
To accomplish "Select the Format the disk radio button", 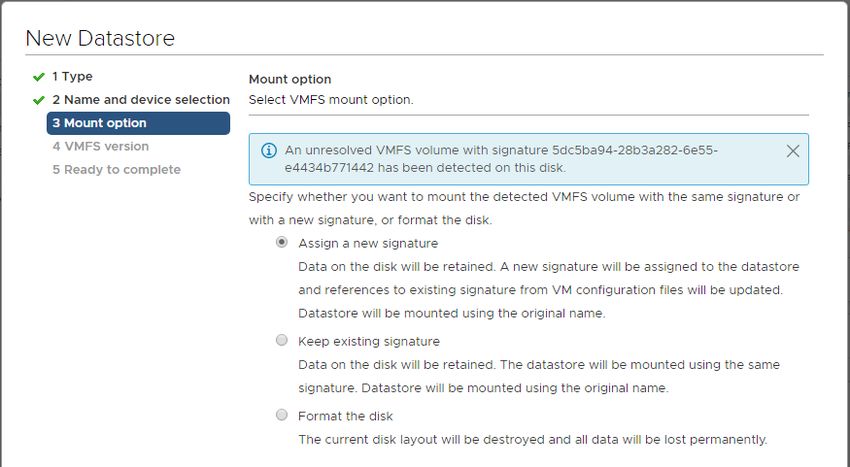I will coord(281,415).
